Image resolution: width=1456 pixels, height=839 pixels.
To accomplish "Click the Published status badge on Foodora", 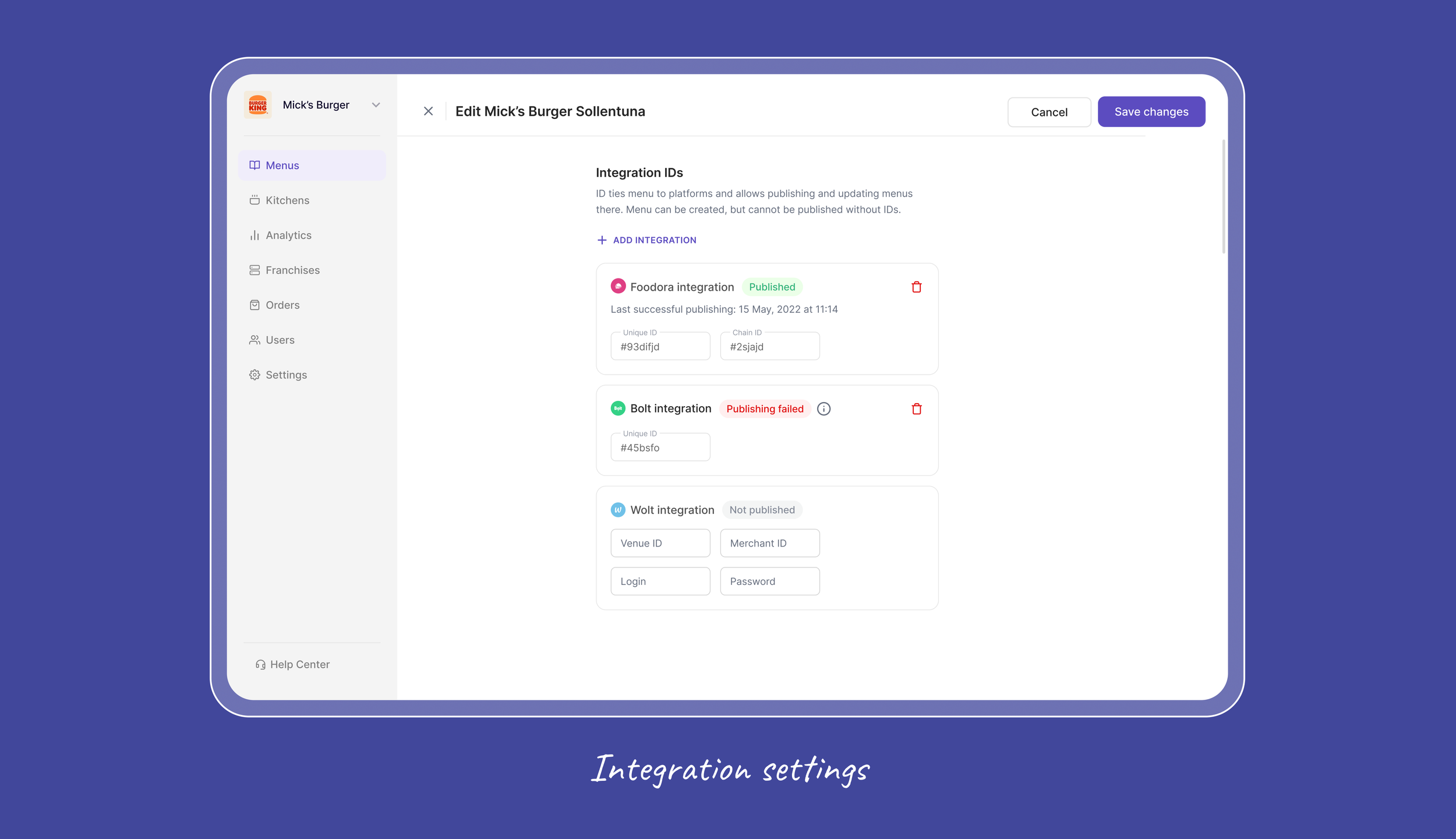I will 772,287.
